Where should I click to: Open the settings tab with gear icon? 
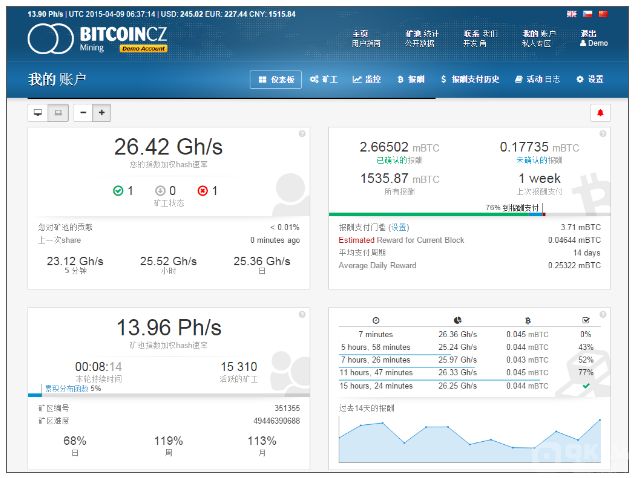pos(590,79)
